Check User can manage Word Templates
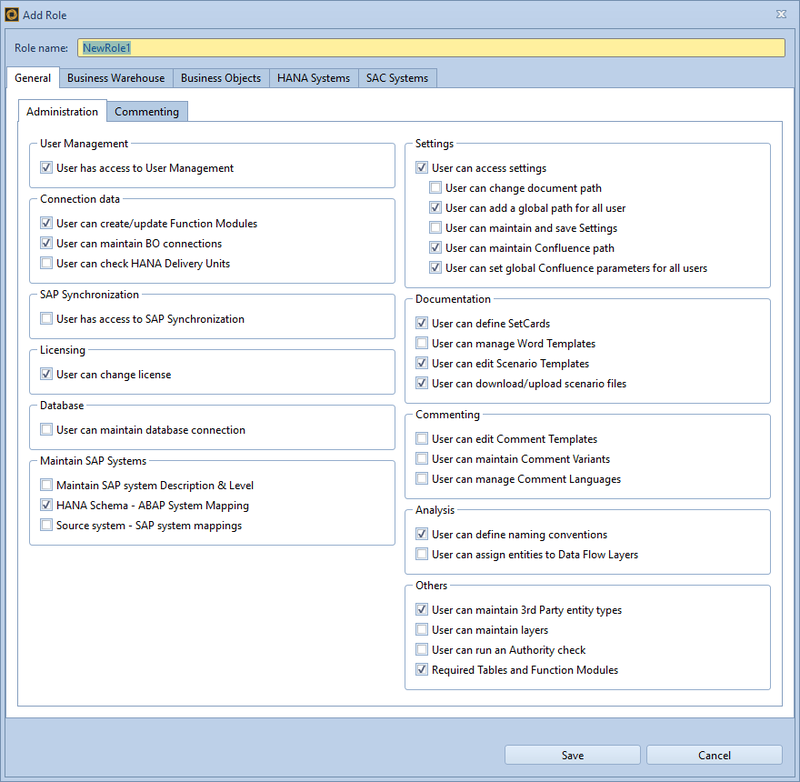 (x=422, y=343)
